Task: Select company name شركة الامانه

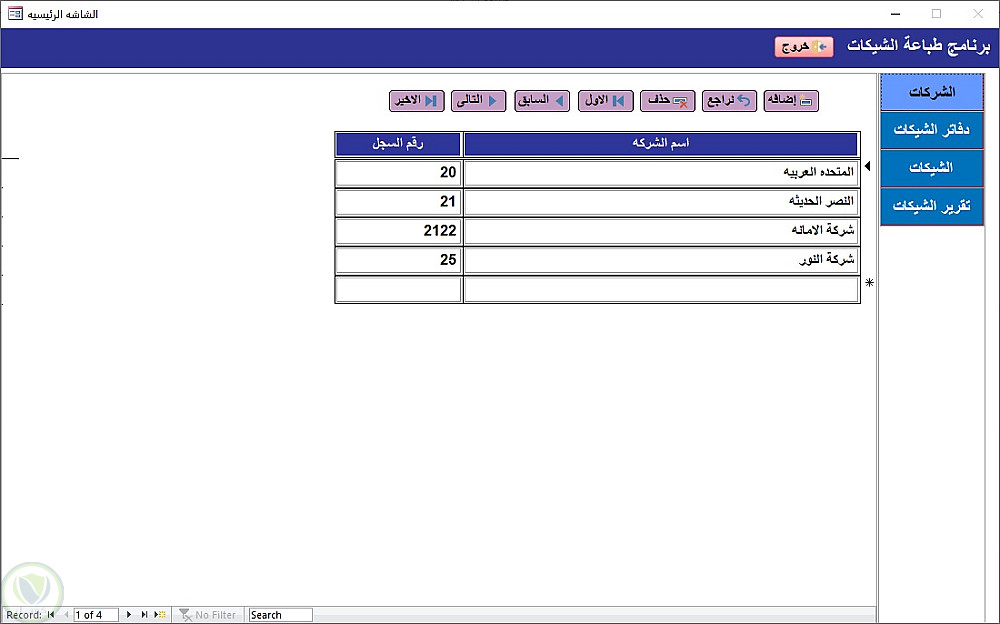Action: point(661,231)
